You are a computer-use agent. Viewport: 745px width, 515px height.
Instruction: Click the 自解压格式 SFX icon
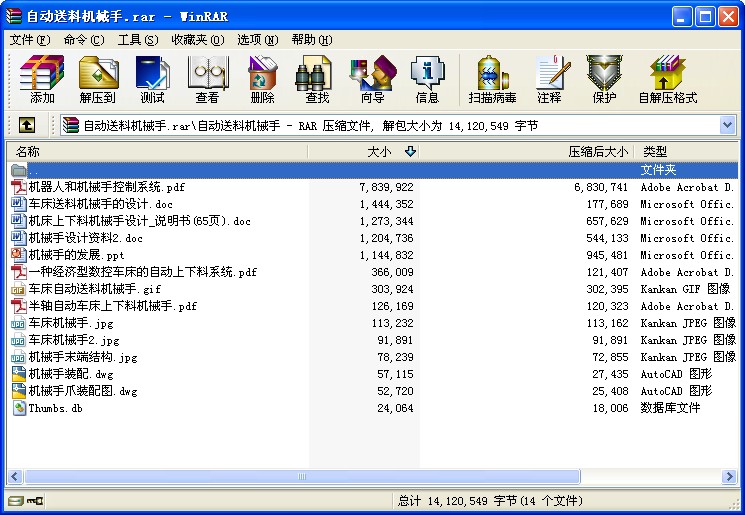click(x=667, y=79)
